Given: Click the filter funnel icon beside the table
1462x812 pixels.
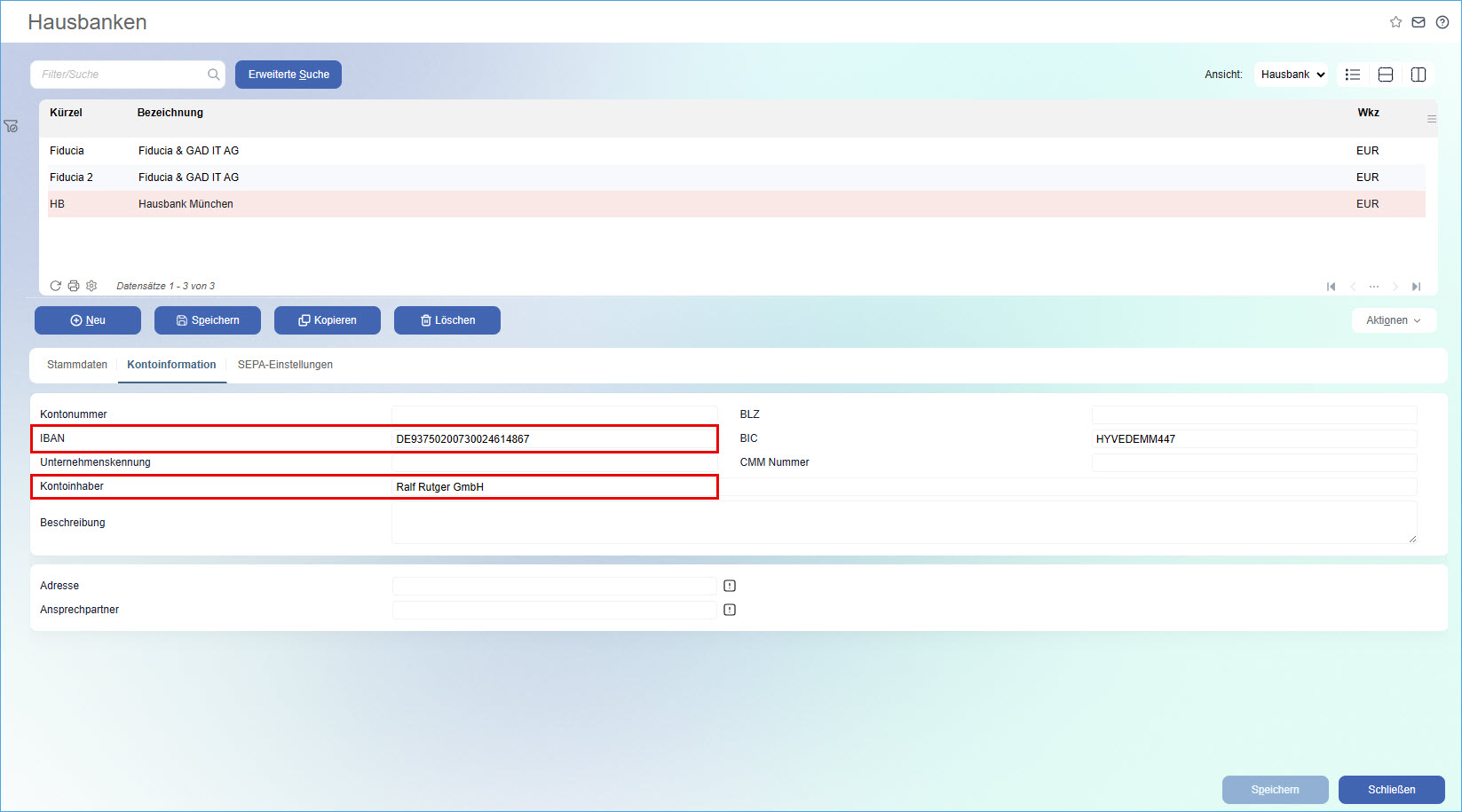Looking at the screenshot, I should (x=11, y=127).
